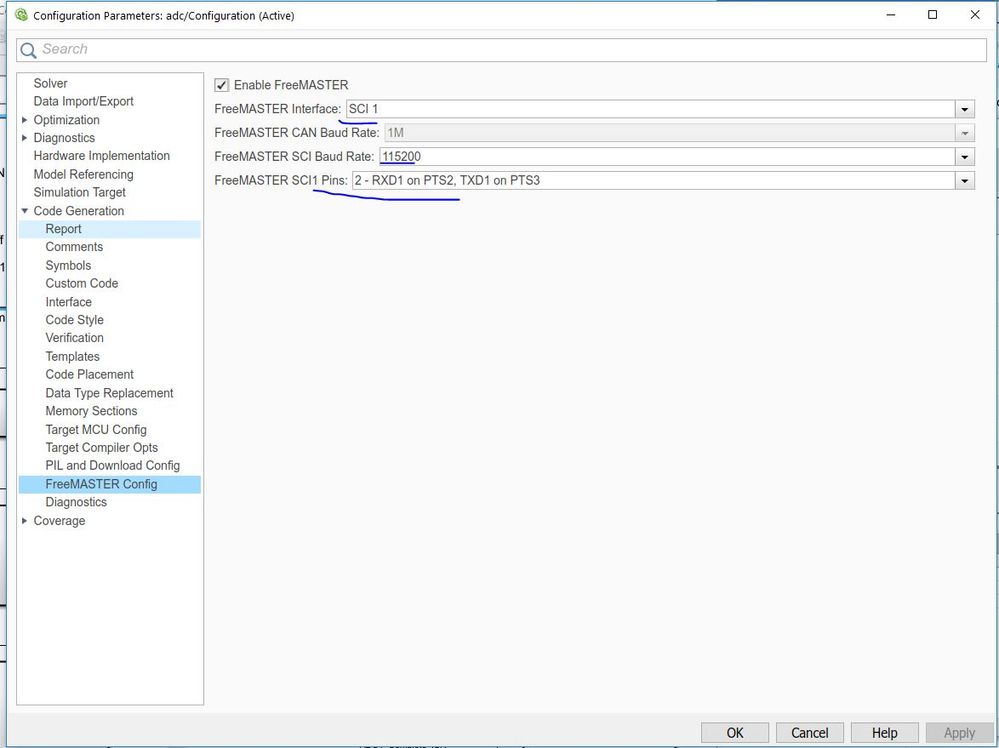
Task: Click the Optimization label in tree
Action: [x=66, y=120]
